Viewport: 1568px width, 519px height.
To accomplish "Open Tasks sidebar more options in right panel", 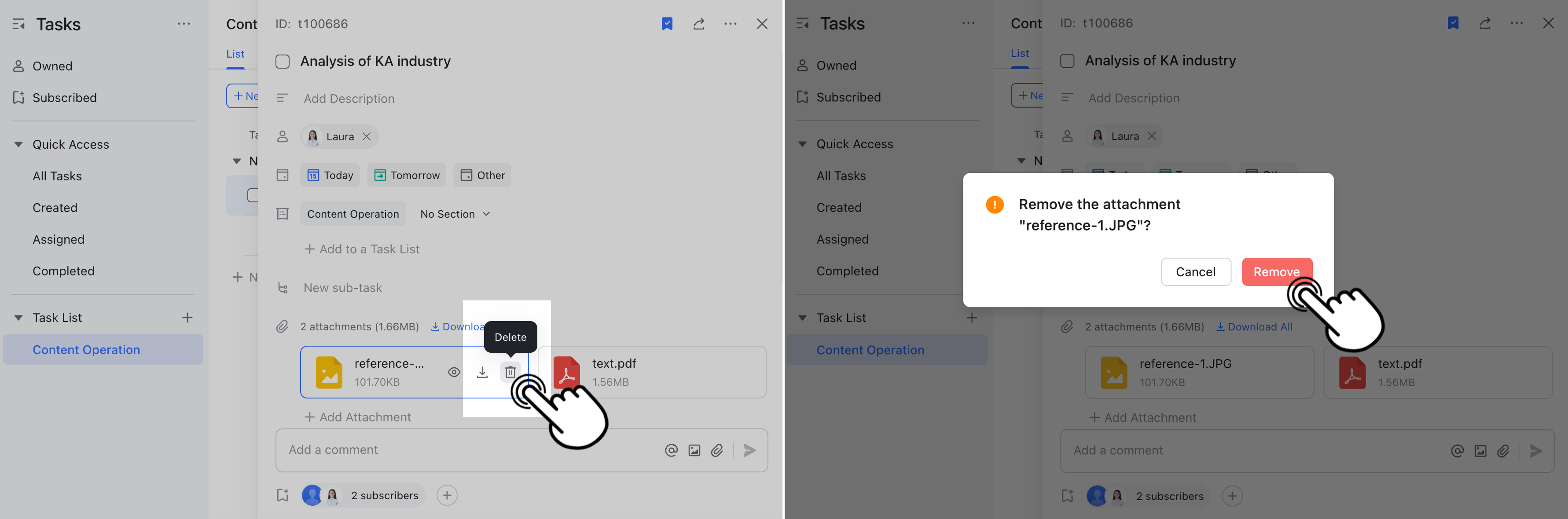I will coord(968,23).
